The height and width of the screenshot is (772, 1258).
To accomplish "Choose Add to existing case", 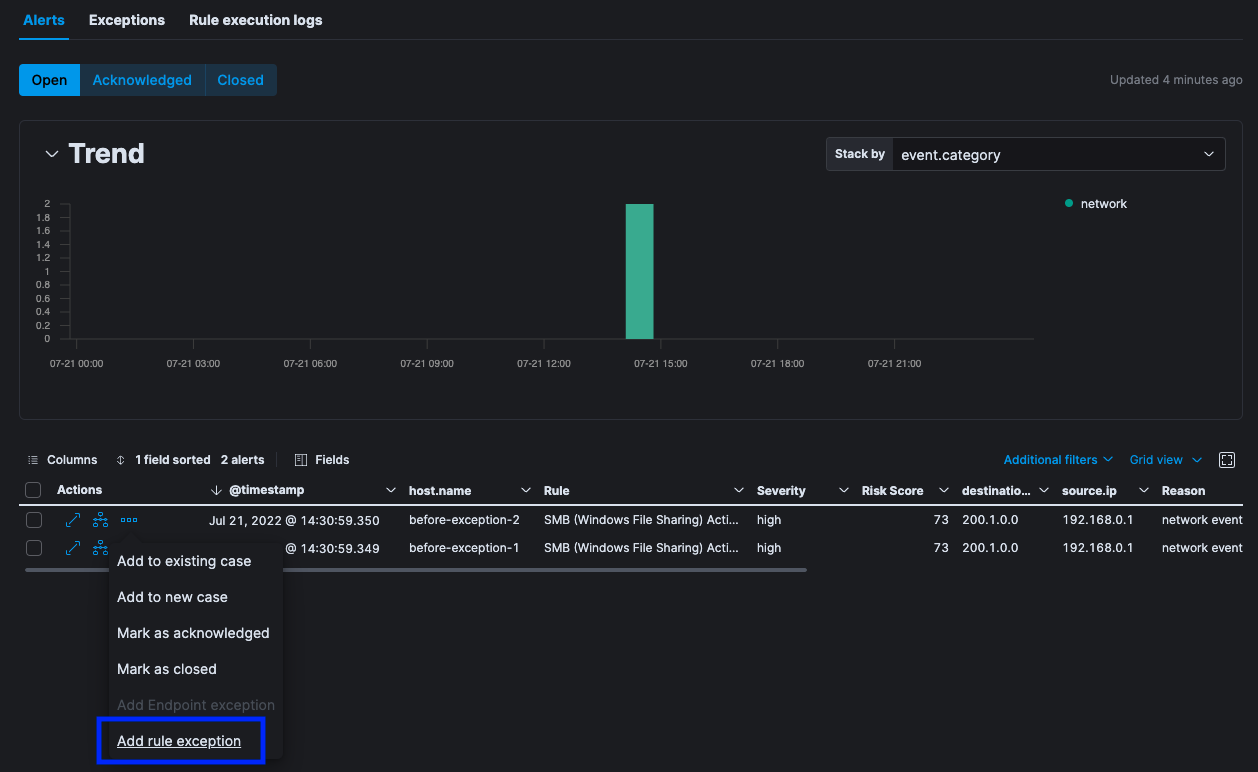I will pos(184,561).
